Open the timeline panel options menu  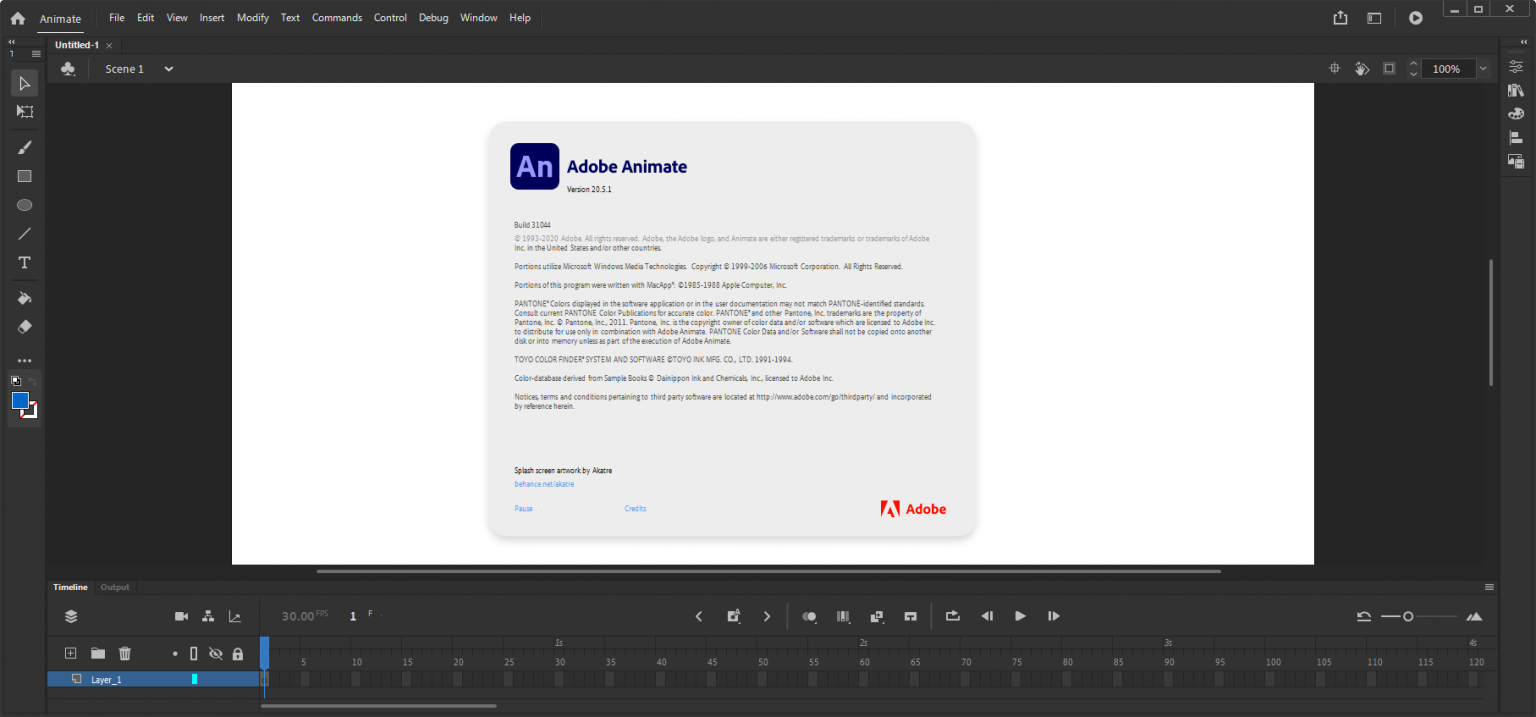point(1489,587)
